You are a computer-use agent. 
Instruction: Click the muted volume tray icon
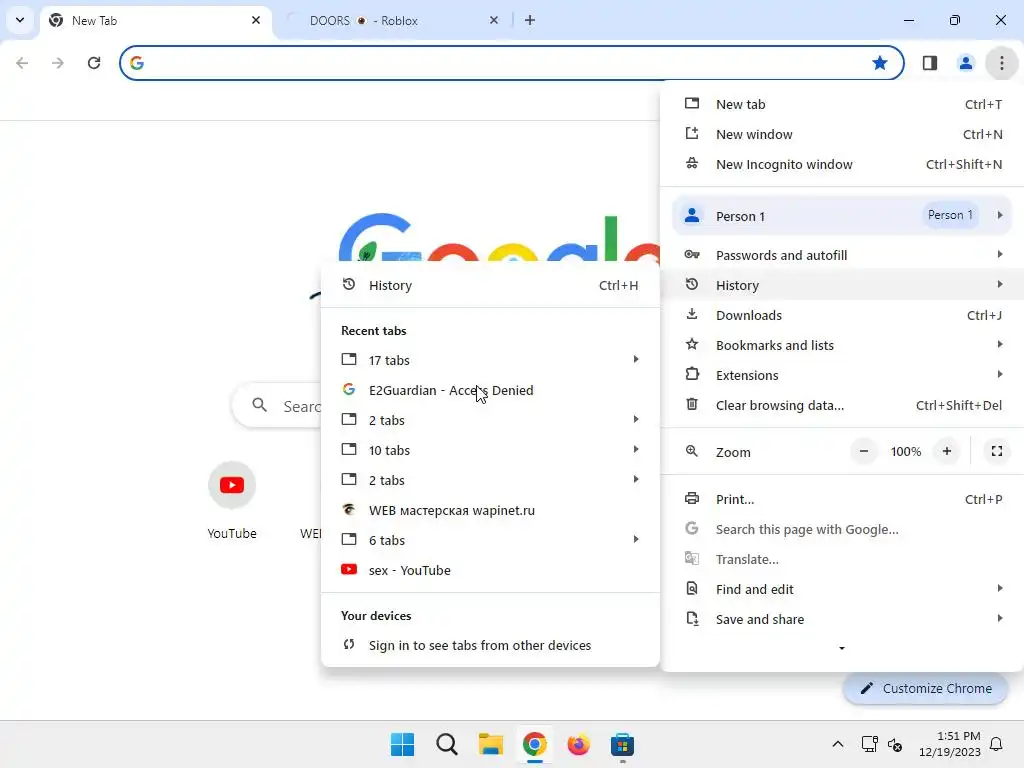895,744
